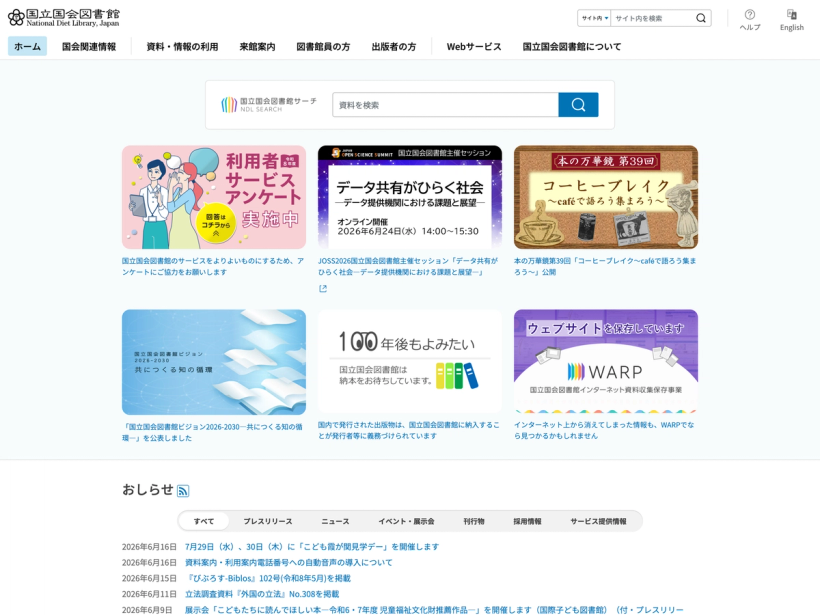The image size is (820, 615).
Task: Open the 国会関連情報 menu
Action: pyautogui.click(x=89, y=47)
